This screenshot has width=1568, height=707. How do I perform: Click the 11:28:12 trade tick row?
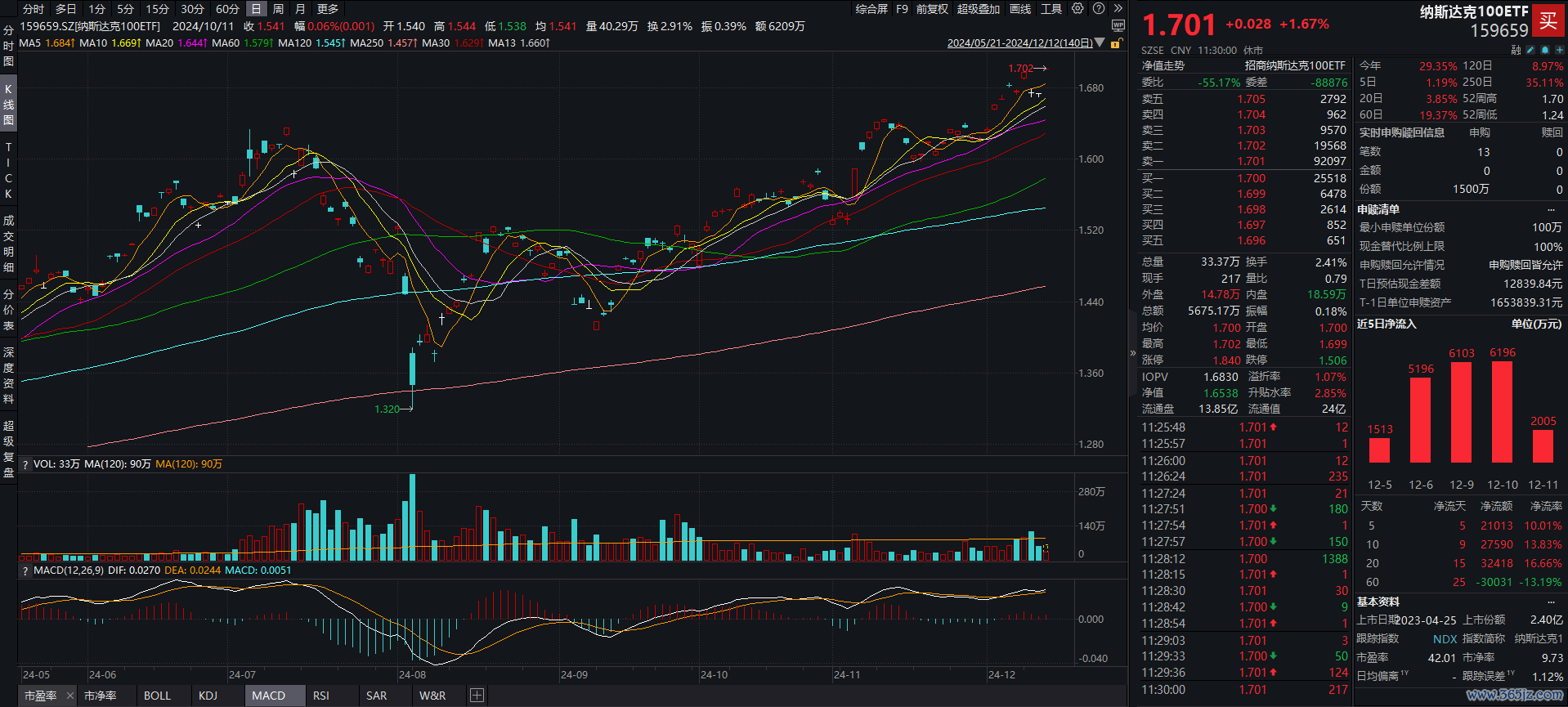click(x=1244, y=559)
